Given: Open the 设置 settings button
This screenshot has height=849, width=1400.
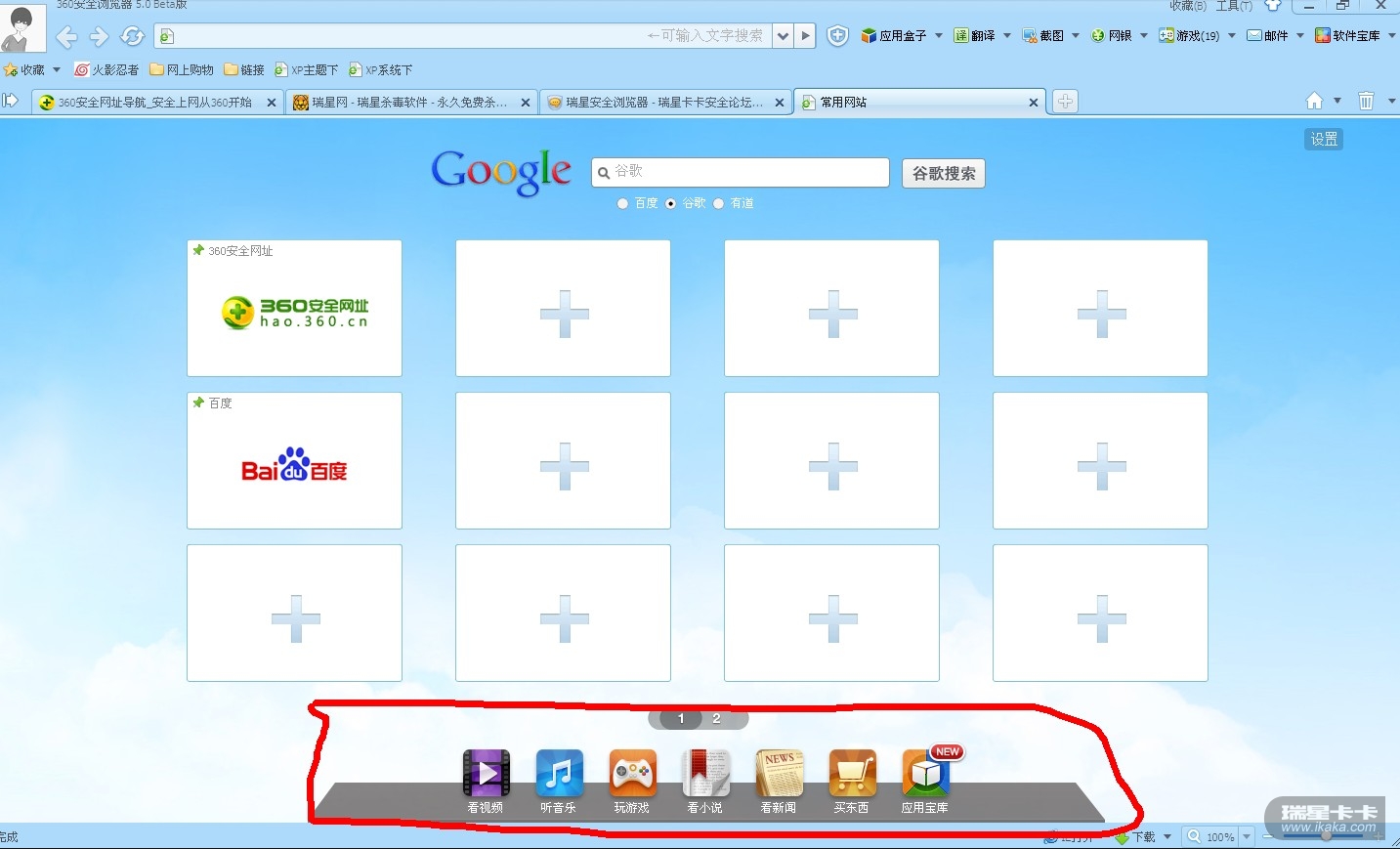Looking at the screenshot, I should point(1324,140).
